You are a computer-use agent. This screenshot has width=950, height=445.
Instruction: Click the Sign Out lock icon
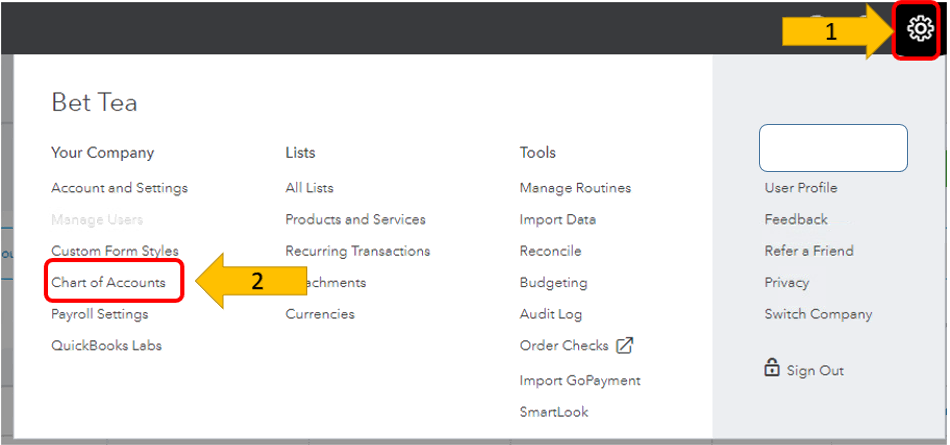(x=772, y=369)
